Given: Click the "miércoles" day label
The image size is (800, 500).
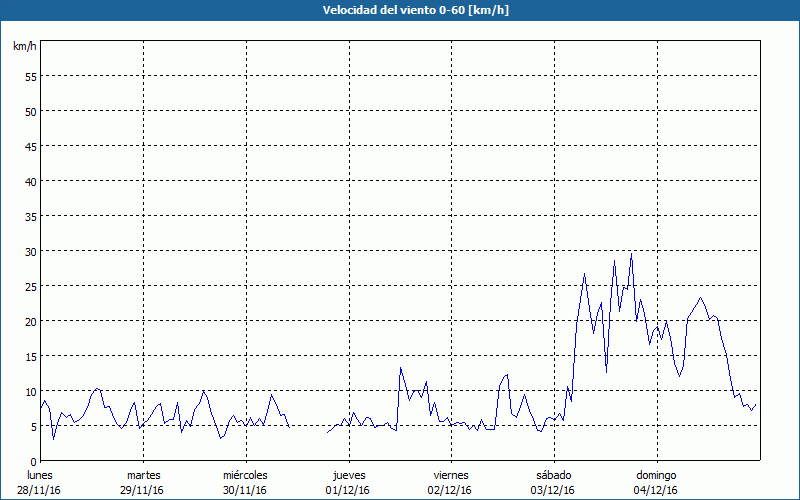Looking at the screenshot, I should click(245, 475).
